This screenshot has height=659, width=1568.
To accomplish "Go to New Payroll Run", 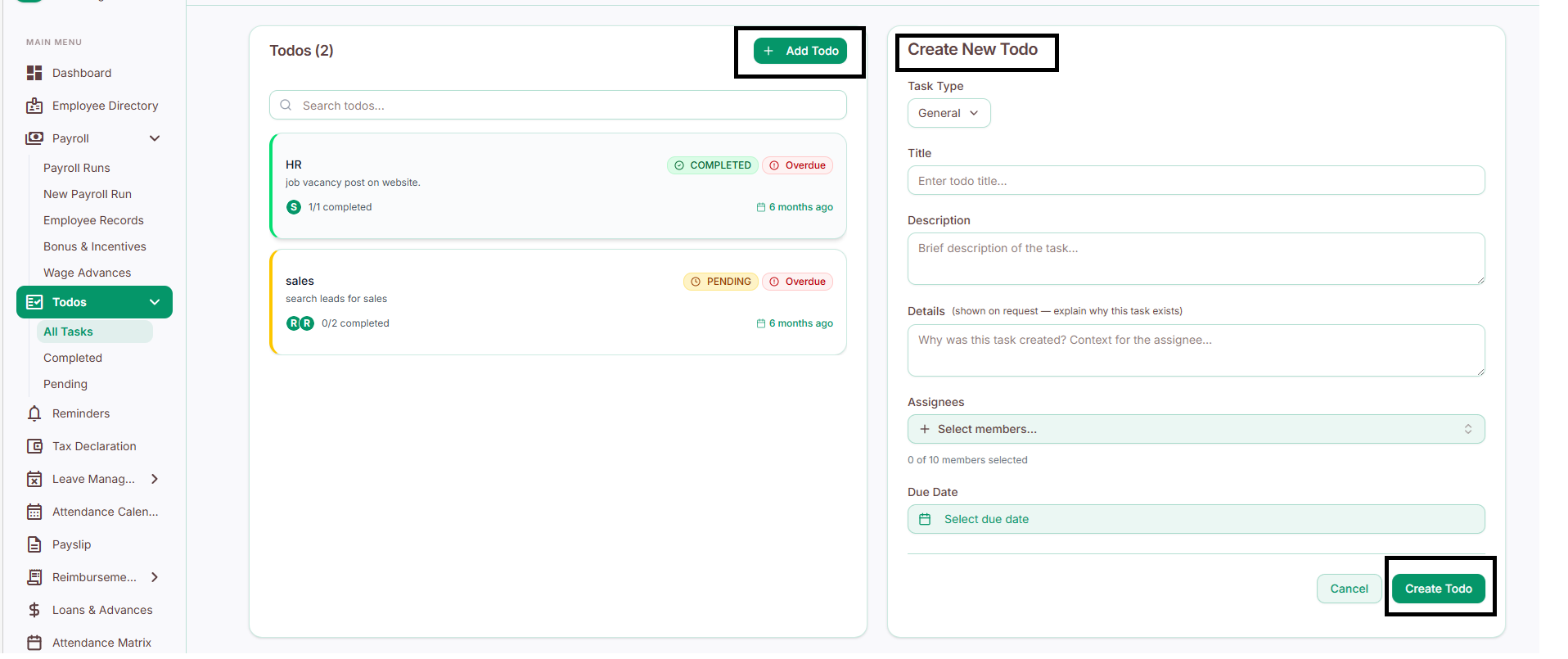I will coord(88,194).
